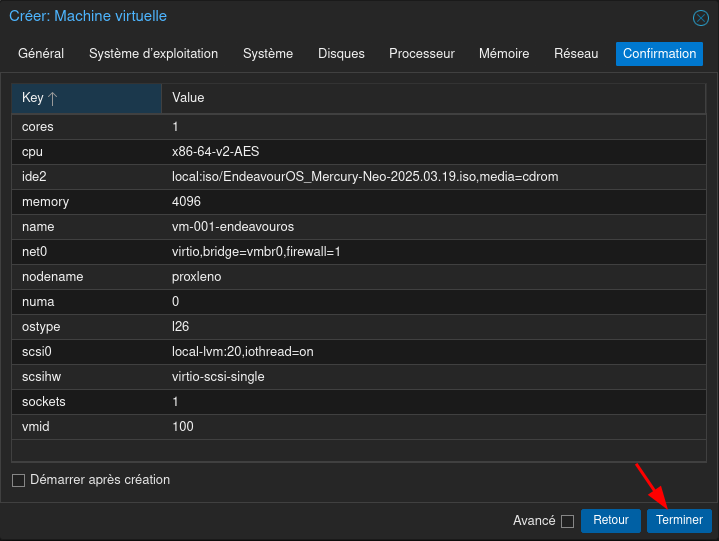Click the scsi0 local-lvm row
Viewport: 719px width, 541px height.
[x=364, y=352]
